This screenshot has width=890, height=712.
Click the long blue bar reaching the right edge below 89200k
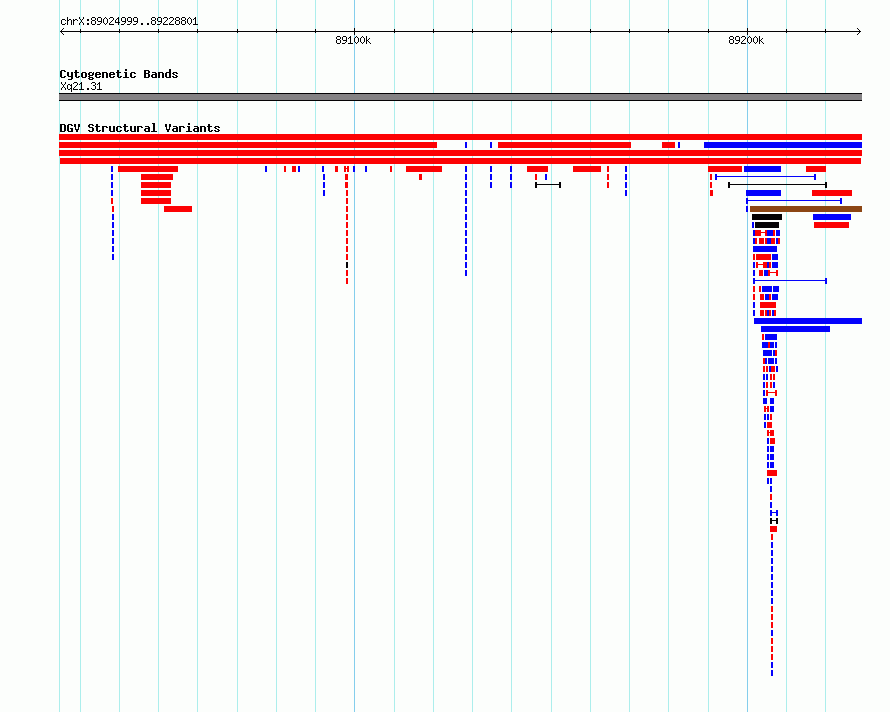point(808,321)
